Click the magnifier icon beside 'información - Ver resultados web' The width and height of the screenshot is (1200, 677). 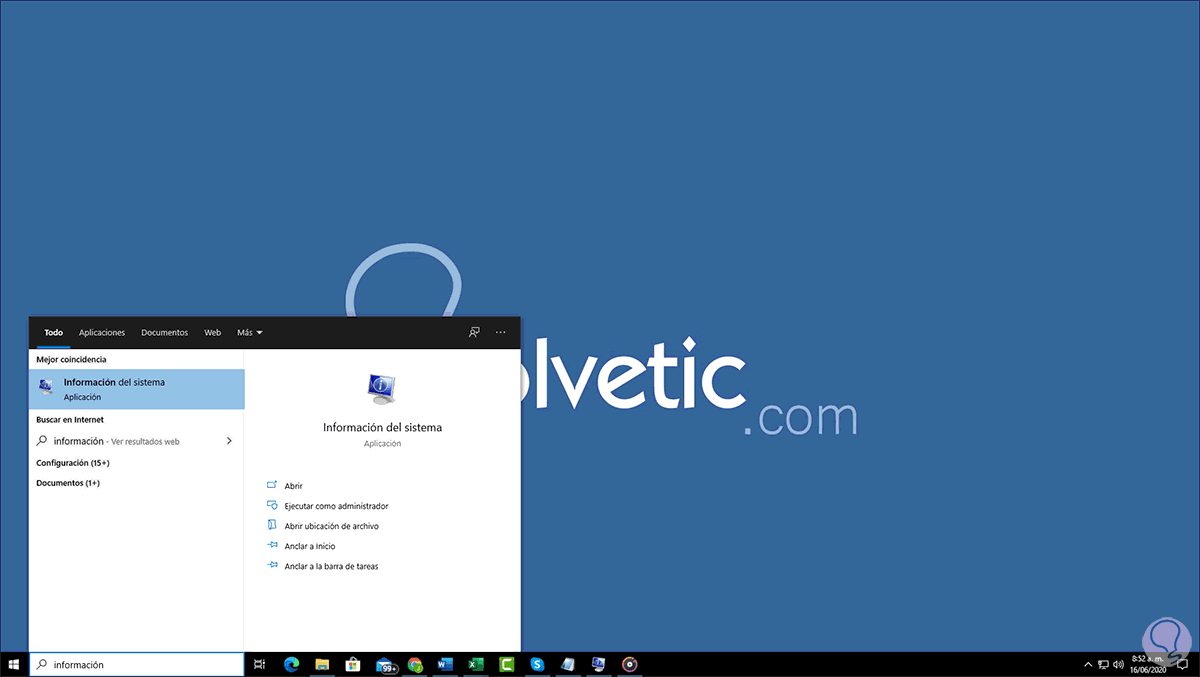coord(42,441)
